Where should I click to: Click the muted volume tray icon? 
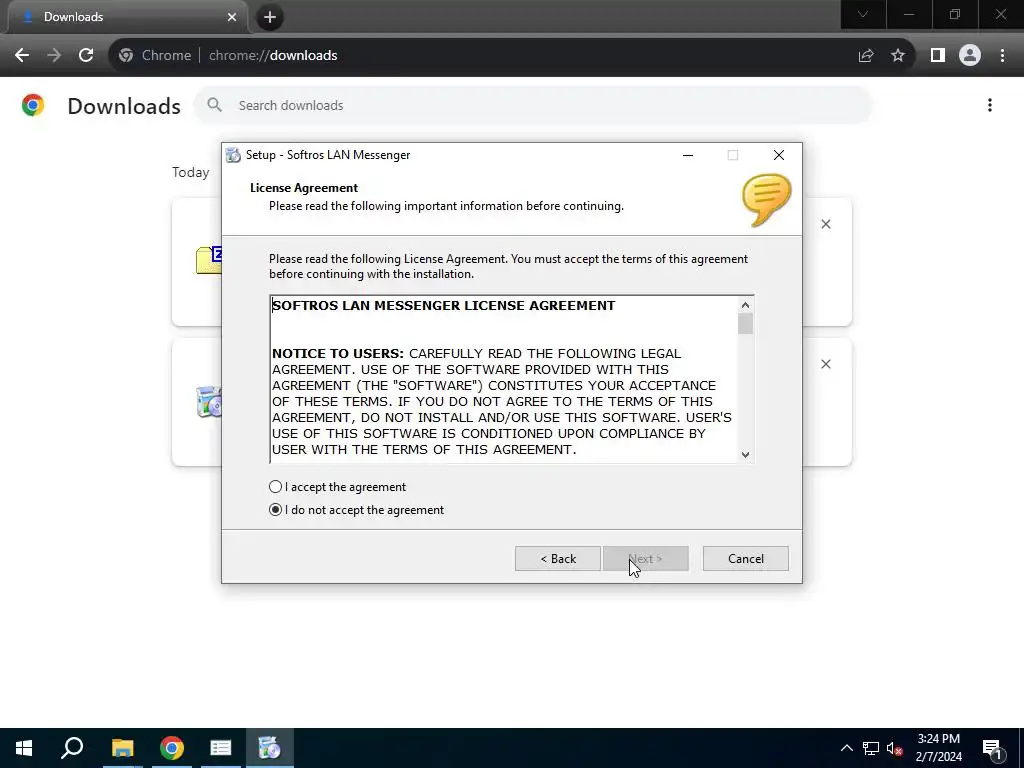point(894,748)
